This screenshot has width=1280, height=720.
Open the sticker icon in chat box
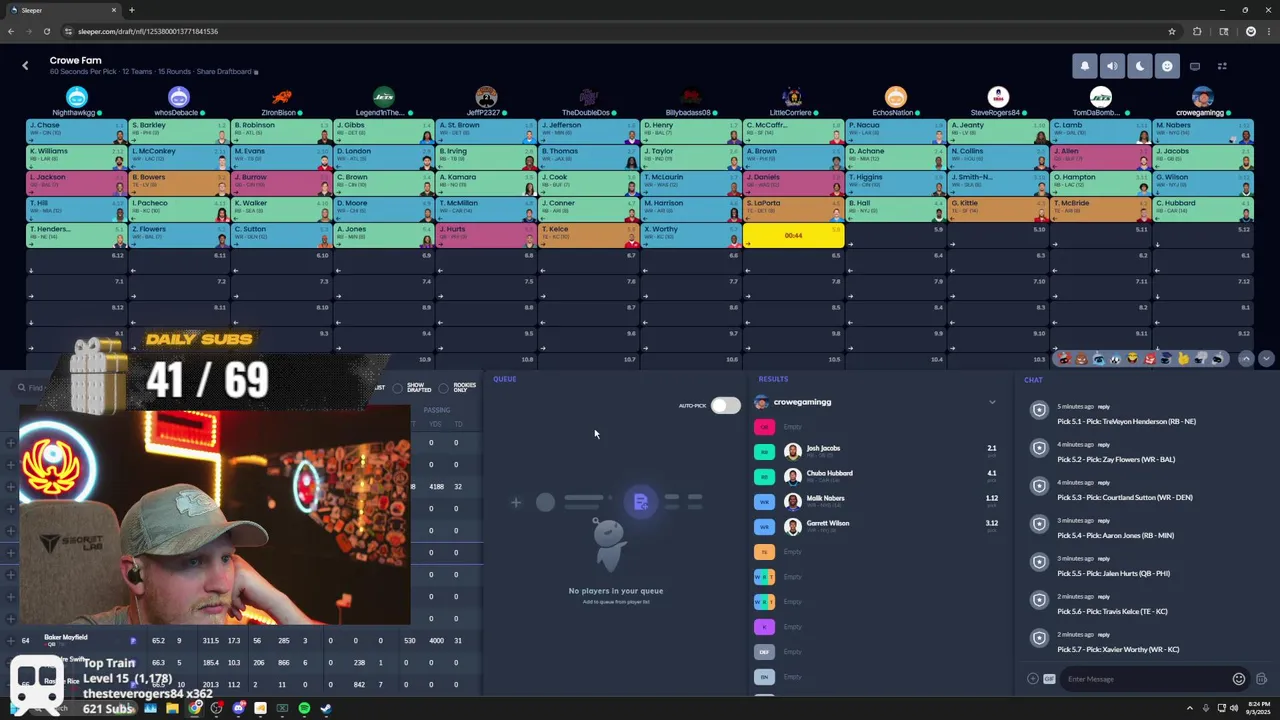pyautogui.click(x=1261, y=679)
